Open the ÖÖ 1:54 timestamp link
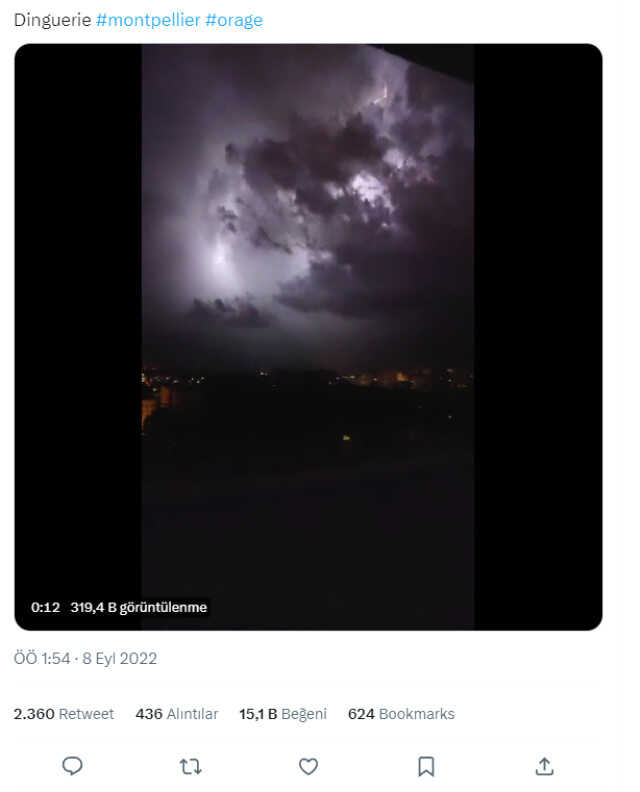This screenshot has width=640, height=792. click(x=41, y=659)
